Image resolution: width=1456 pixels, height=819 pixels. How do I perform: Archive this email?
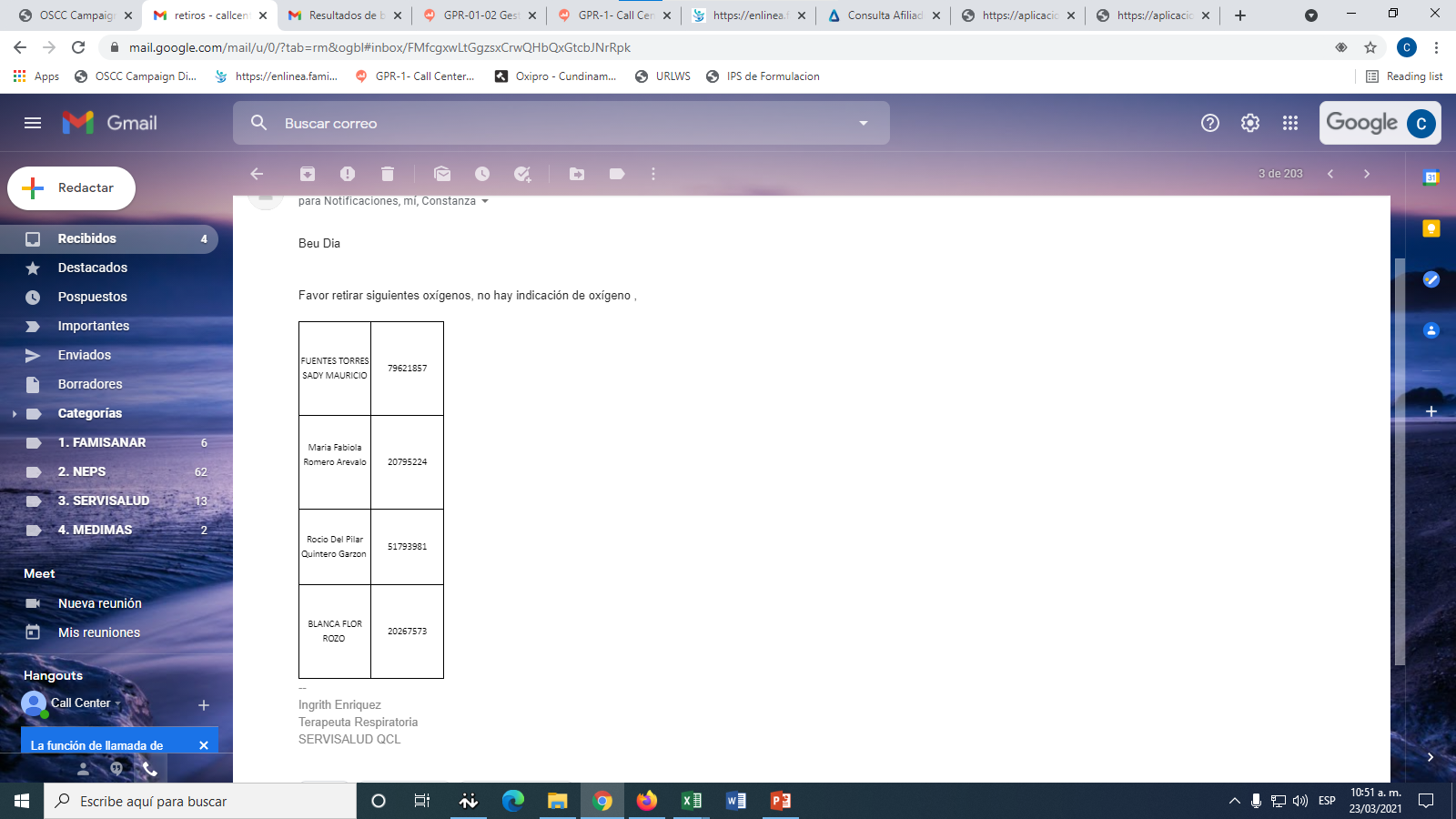[x=308, y=174]
